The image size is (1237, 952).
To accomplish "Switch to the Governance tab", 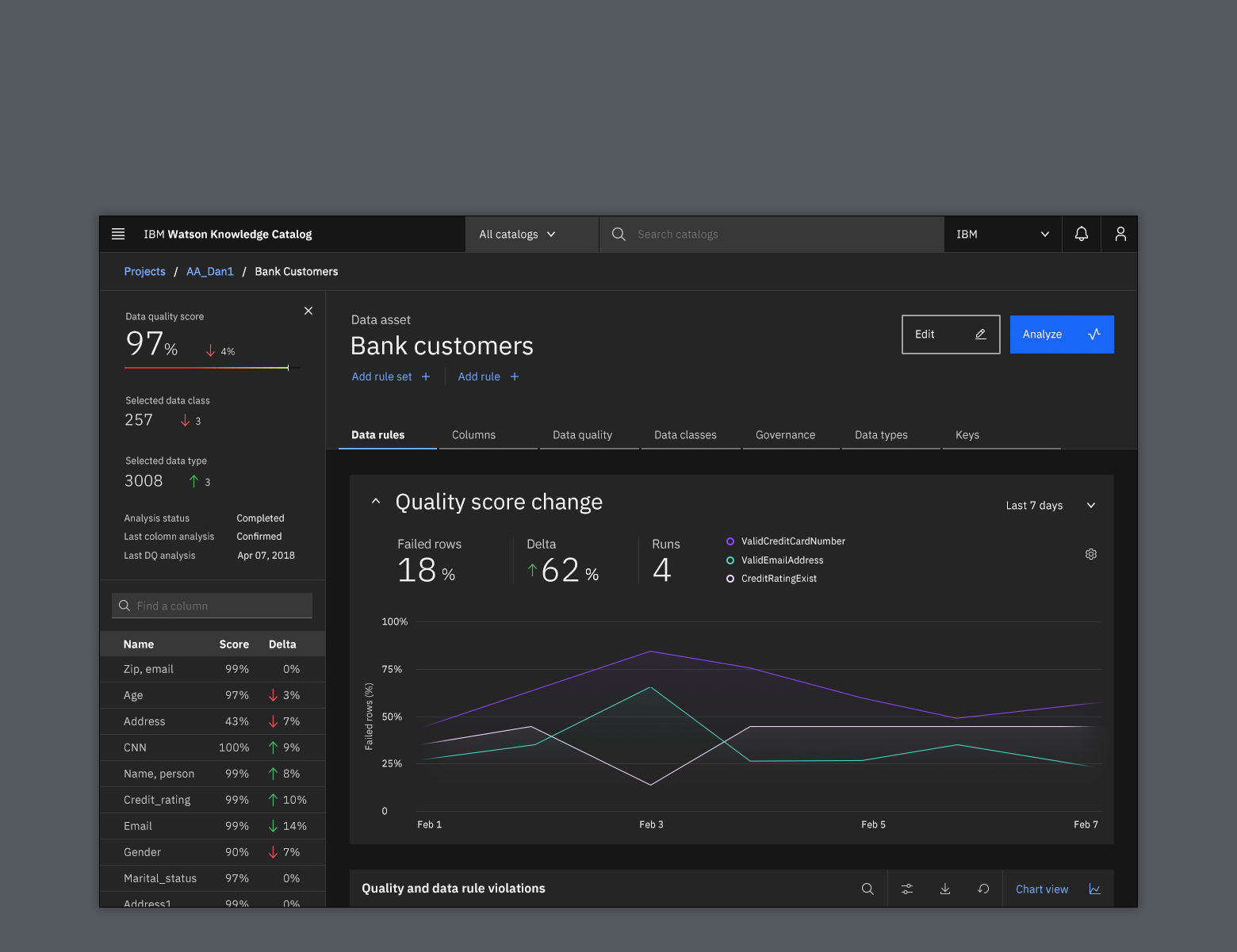I will (785, 435).
